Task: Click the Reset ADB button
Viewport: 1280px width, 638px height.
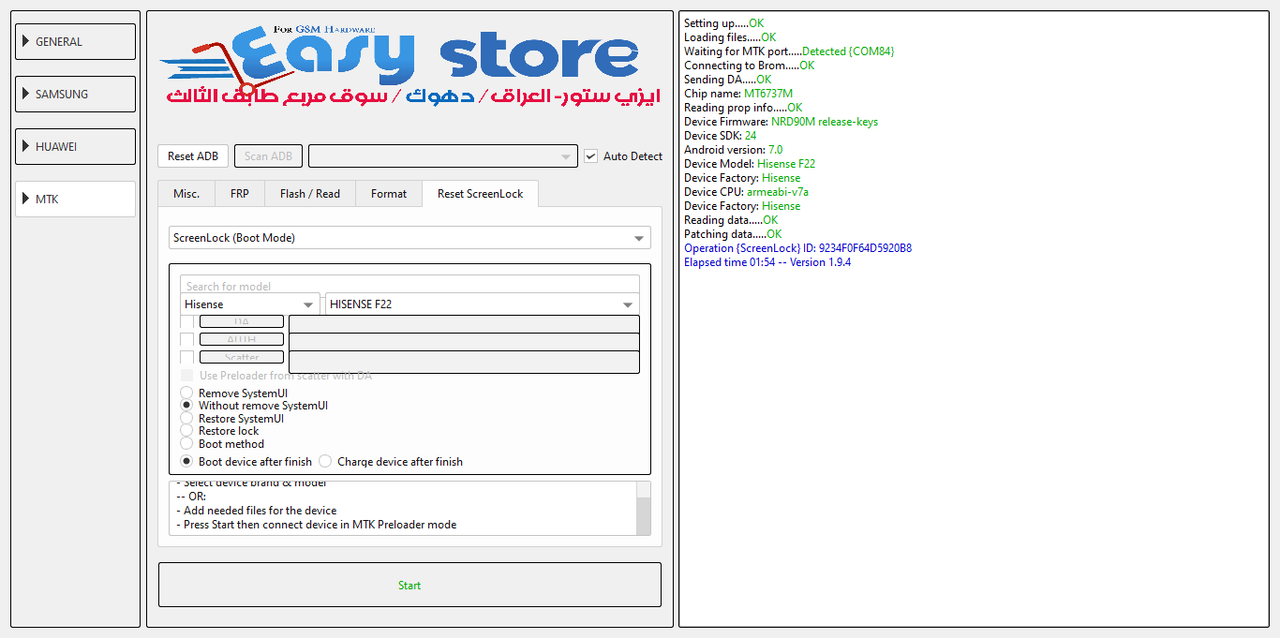Action: coord(193,156)
